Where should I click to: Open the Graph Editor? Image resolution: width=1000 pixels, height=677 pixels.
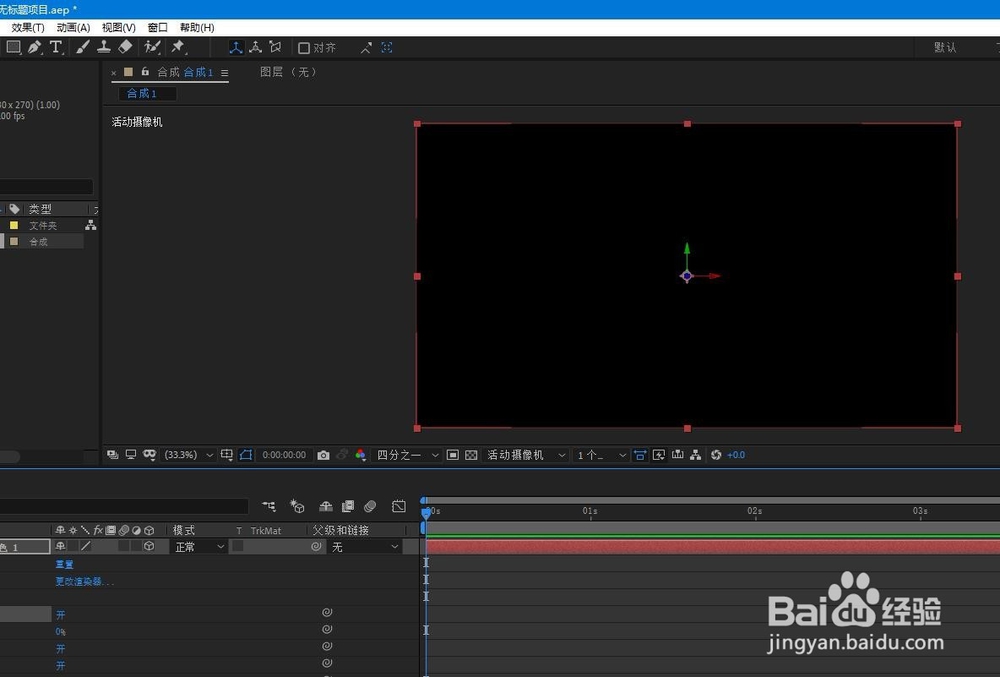pos(399,506)
